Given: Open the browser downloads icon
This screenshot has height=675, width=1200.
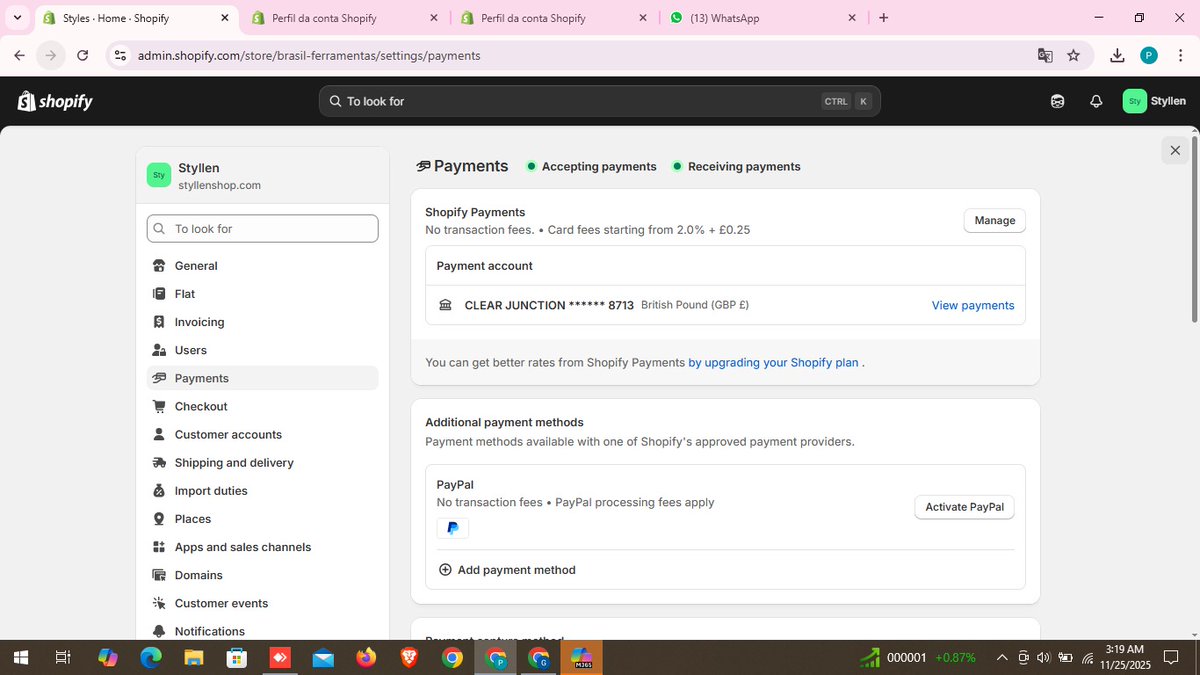Looking at the screenshot, I should (x=1117, y=56).
